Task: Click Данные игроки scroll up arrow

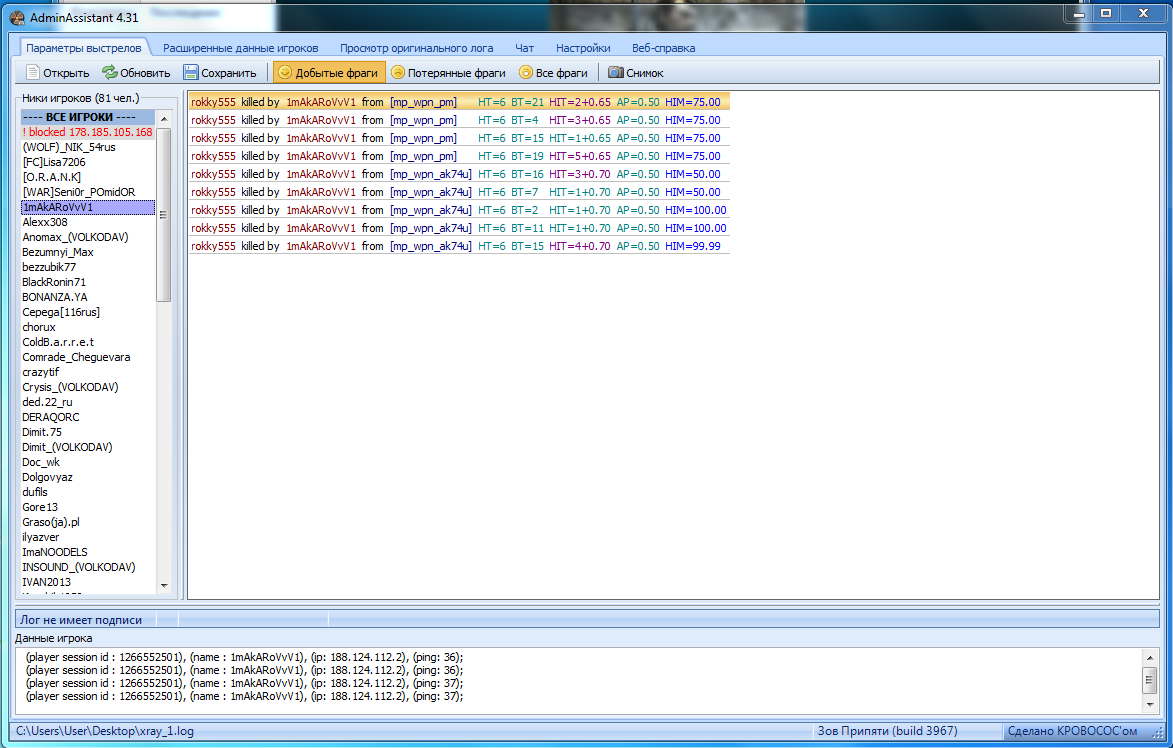Action: click(x=1150, y=657)
